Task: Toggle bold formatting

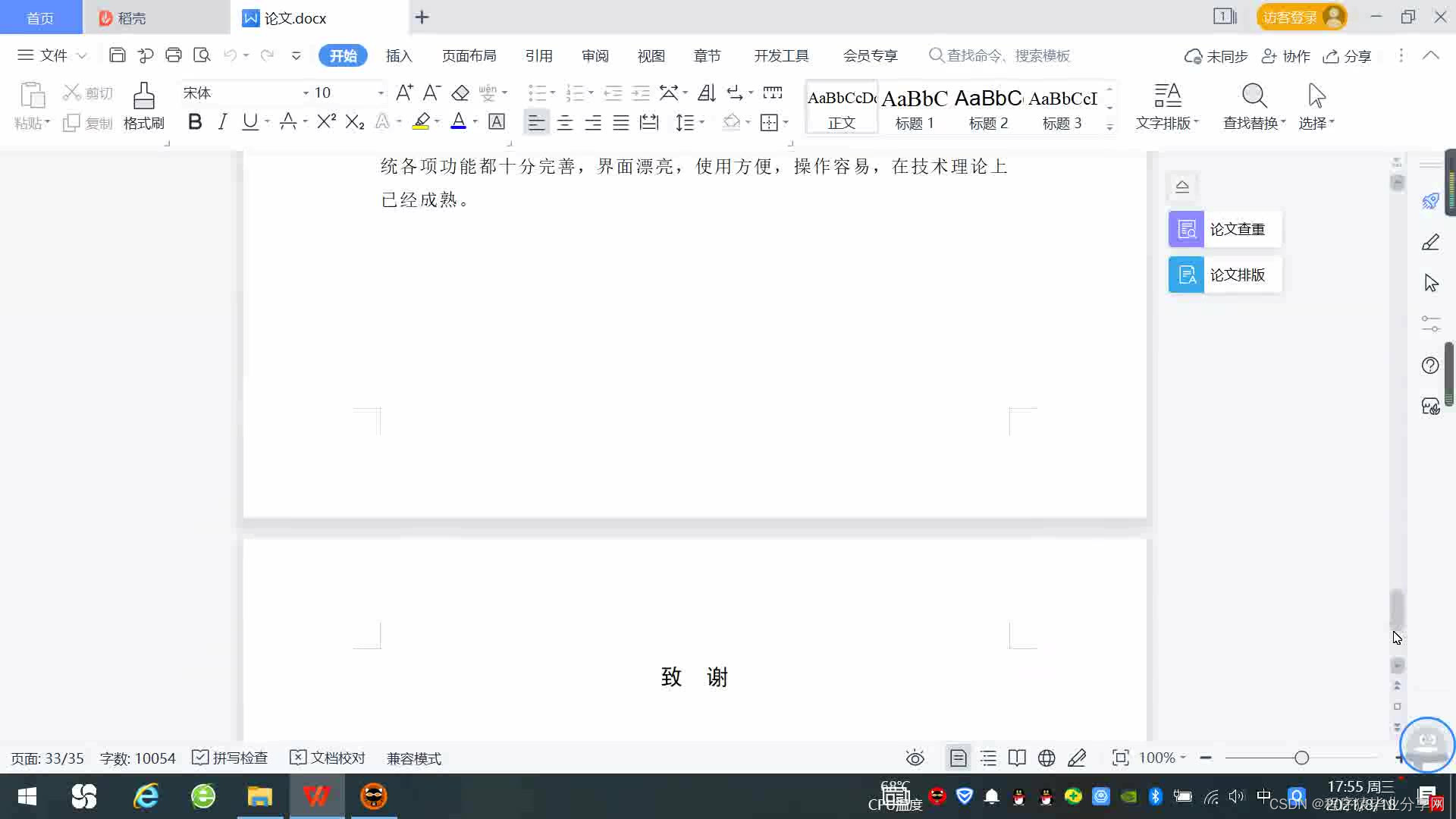Action: point(195,121)
